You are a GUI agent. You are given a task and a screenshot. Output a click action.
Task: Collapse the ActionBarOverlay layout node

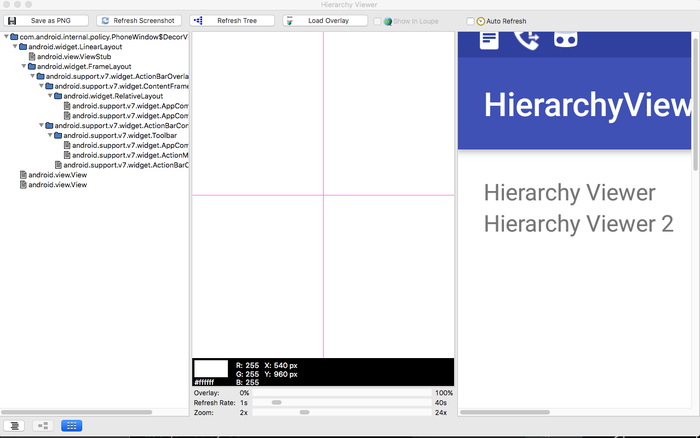click(33, 76)
